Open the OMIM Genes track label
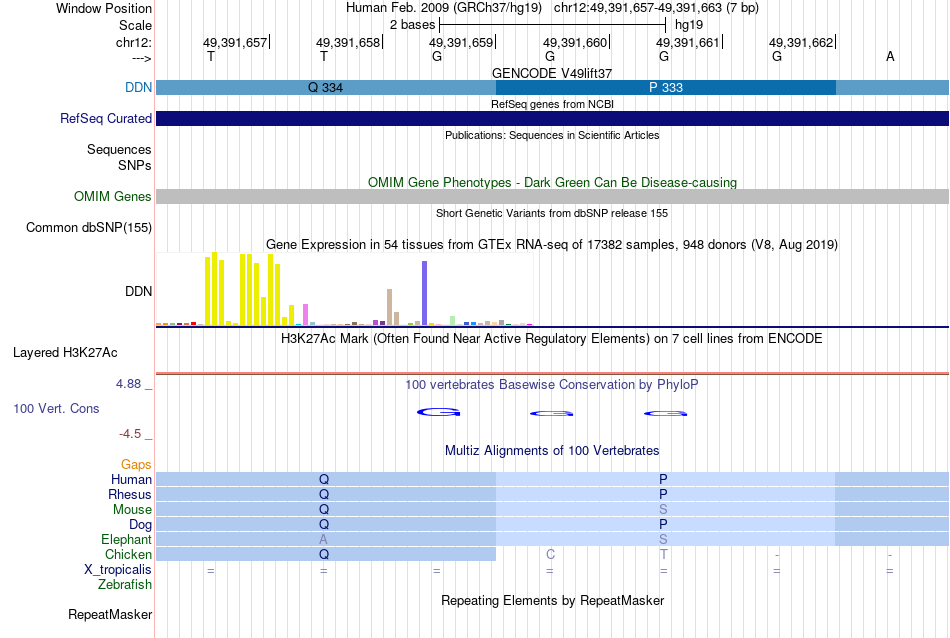The height and width of the screenshot is (638, 950). (112, 196)
